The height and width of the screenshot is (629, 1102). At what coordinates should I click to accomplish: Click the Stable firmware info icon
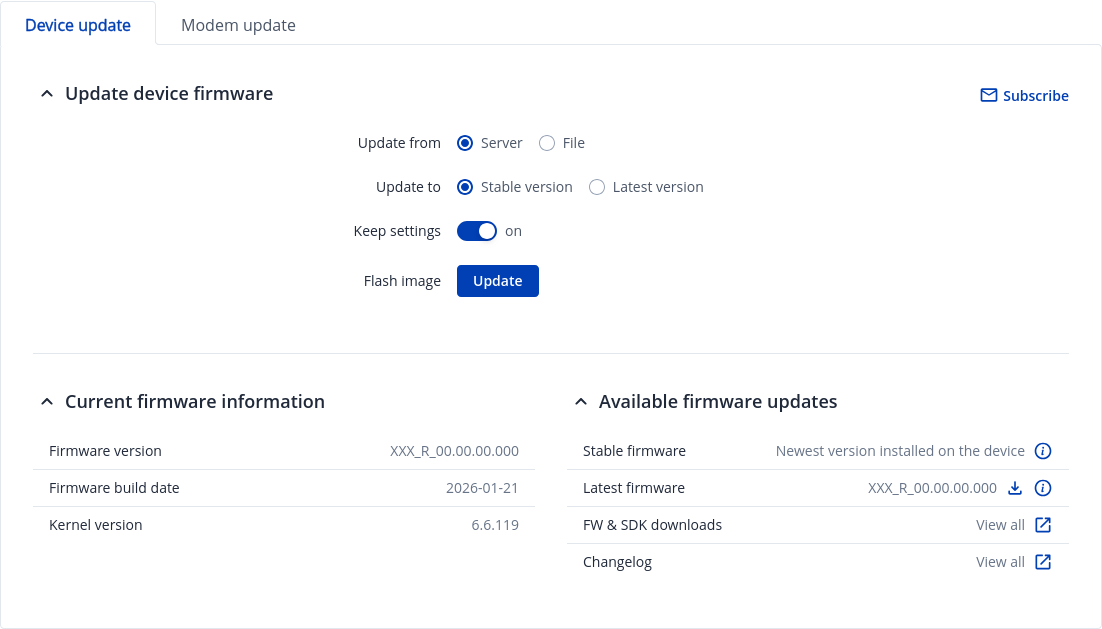(x=1042, y=451)
